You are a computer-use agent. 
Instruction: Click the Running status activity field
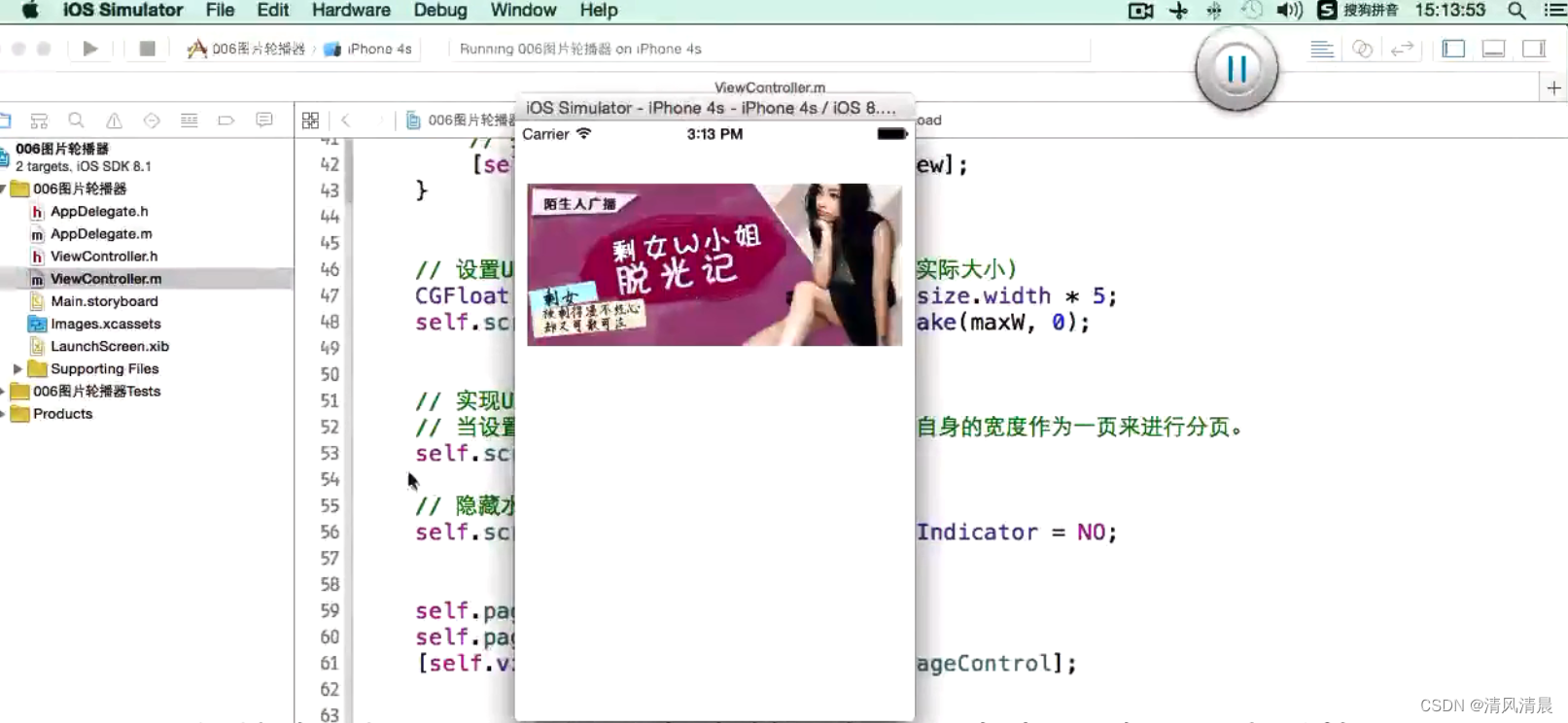coord(768,49)
